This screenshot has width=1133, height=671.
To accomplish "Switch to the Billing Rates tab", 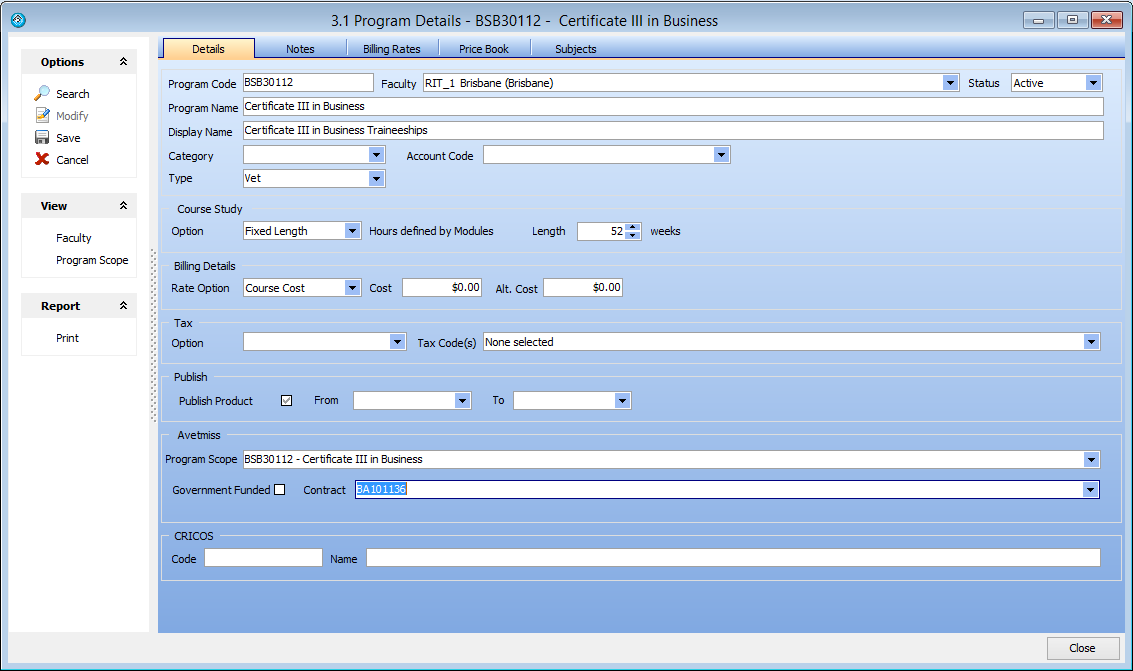I will click(x=392, y=49).
